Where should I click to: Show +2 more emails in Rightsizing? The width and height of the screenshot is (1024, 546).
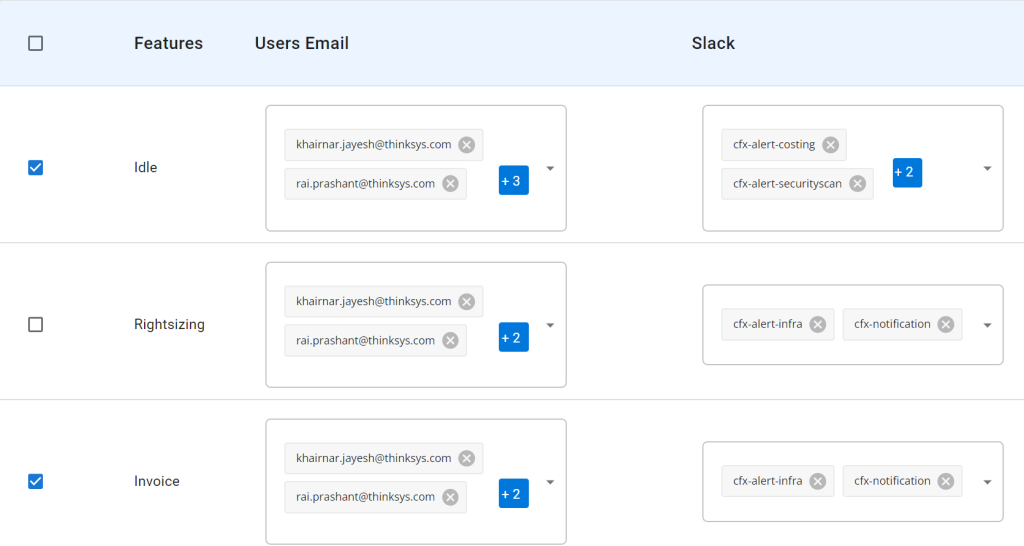[514, 337]
